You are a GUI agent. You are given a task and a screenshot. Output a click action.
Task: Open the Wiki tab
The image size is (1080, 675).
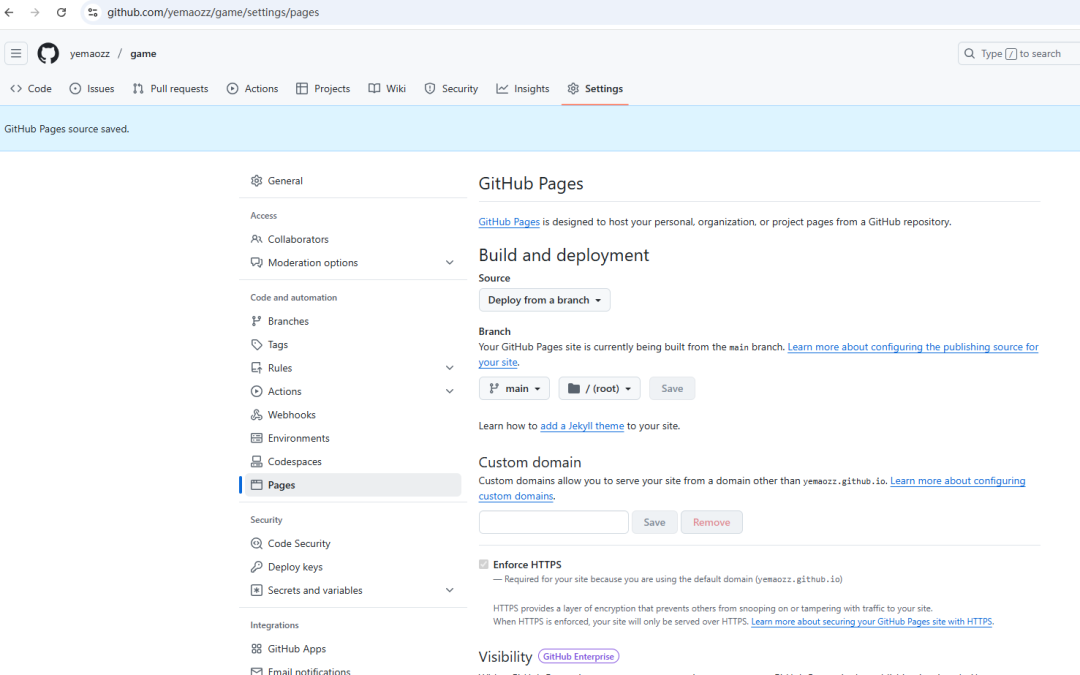click(387, 89)
